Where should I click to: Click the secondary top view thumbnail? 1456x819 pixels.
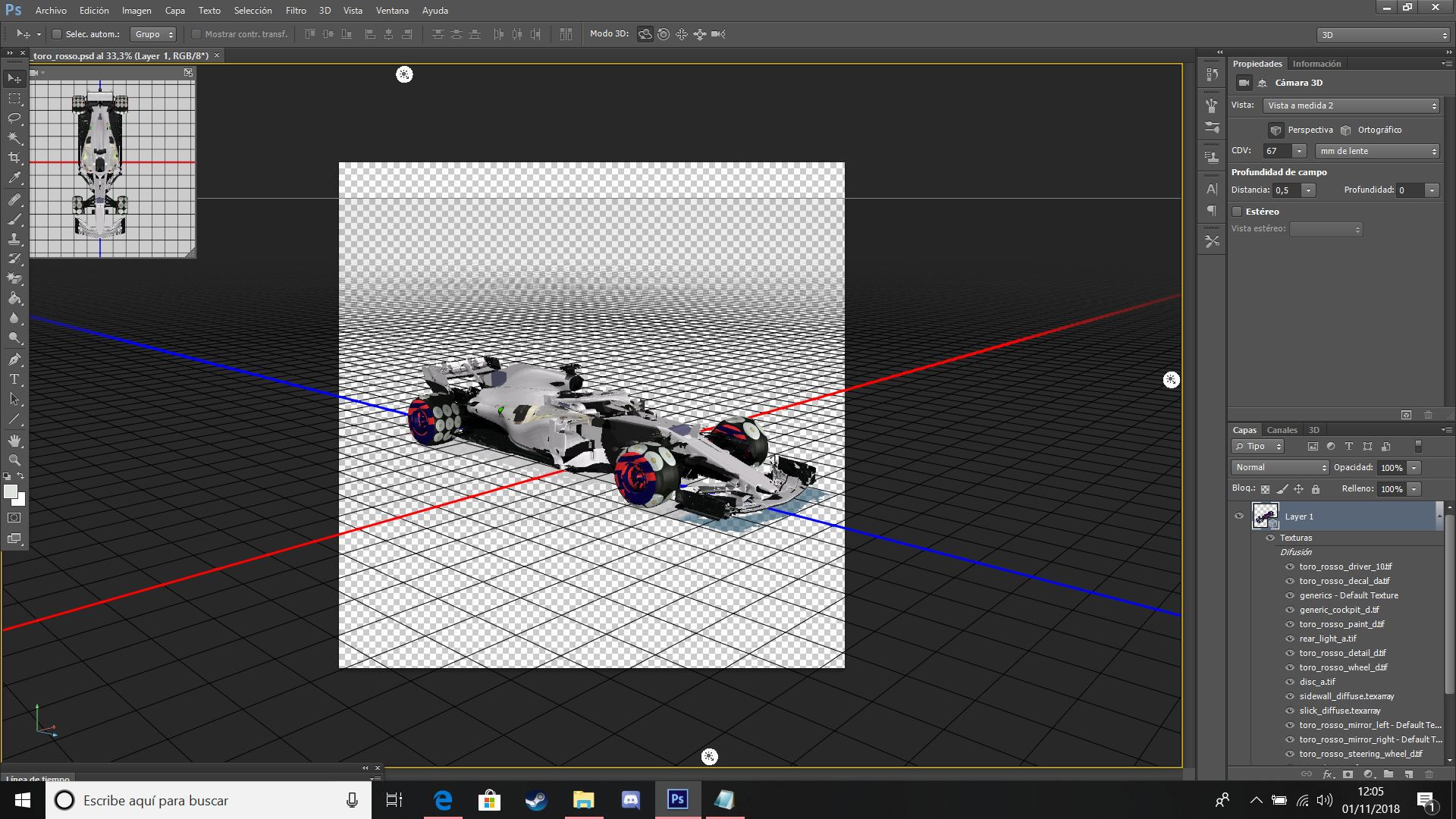tap(112, 168)
